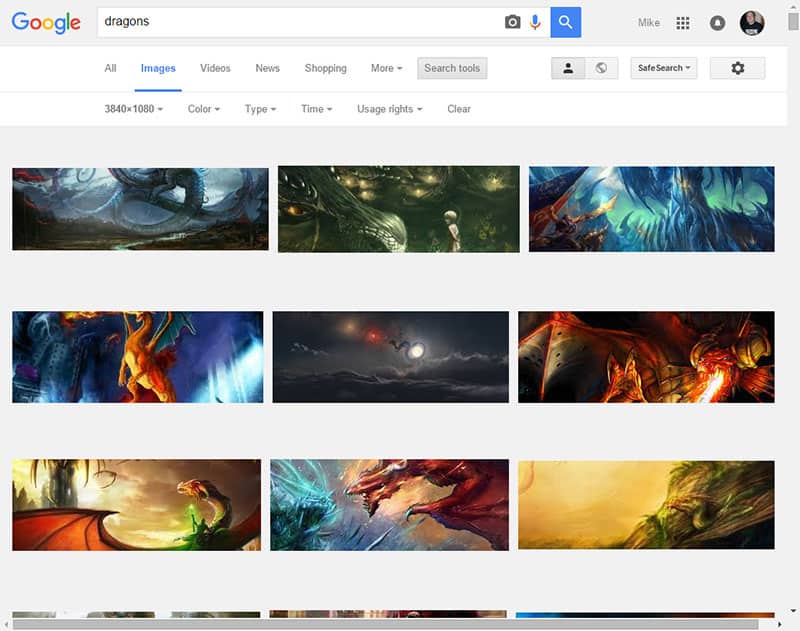Open the Color filter dropdown
This screenshot has height=631, width=800.
tap(204, 109)
